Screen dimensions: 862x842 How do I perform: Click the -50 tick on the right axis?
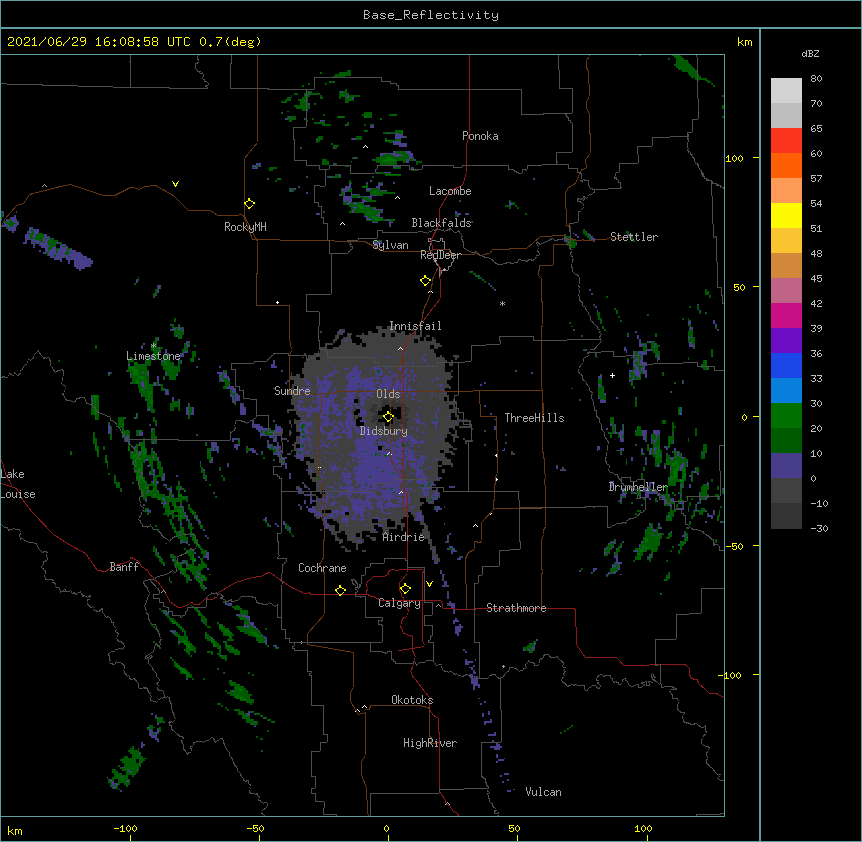(x=734, y=546)
